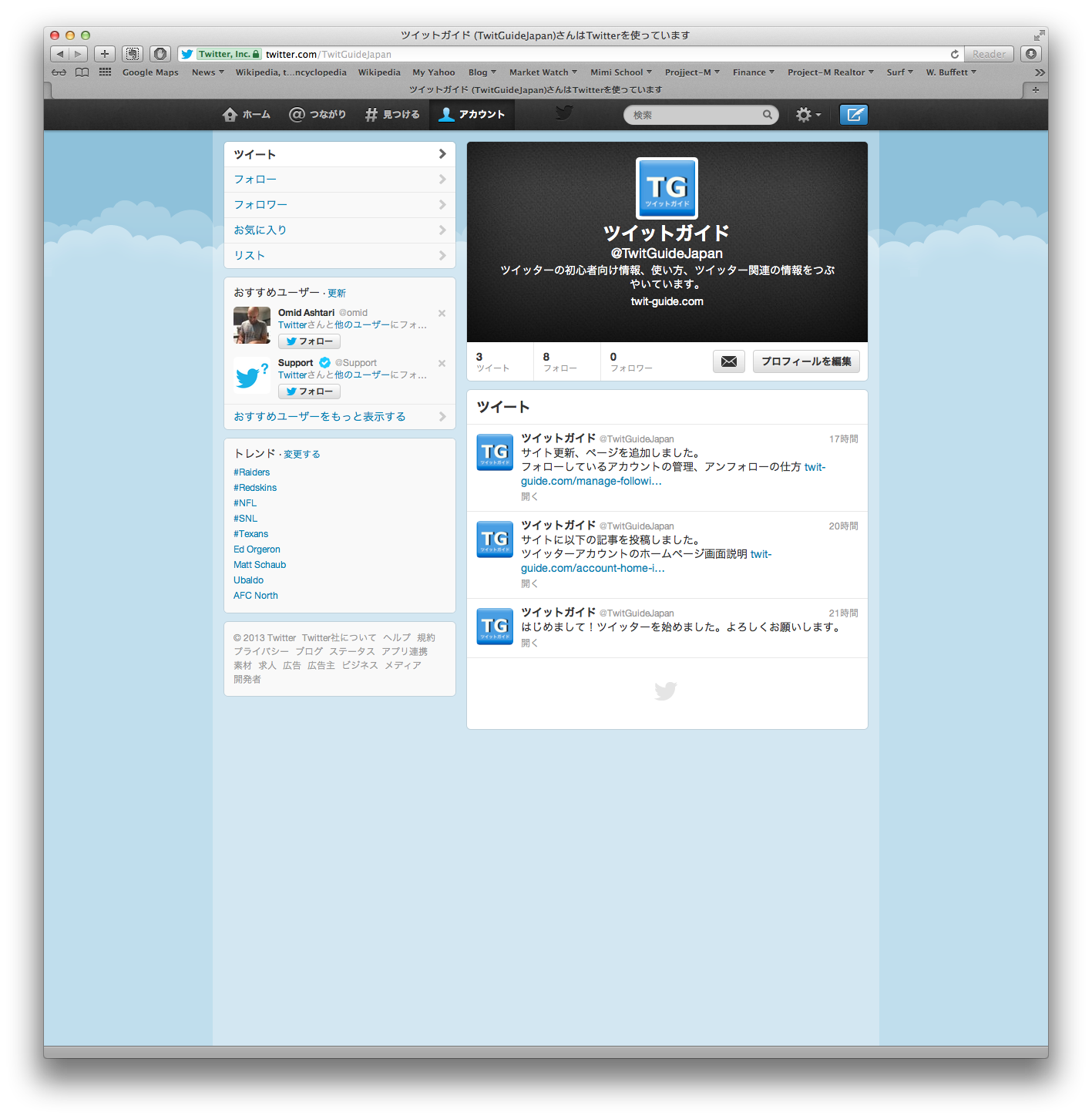This screenshot has width=1092, height=1119.
Task: Click 更新 next to おすすめユーザー
Action: [x=337, y=294]
